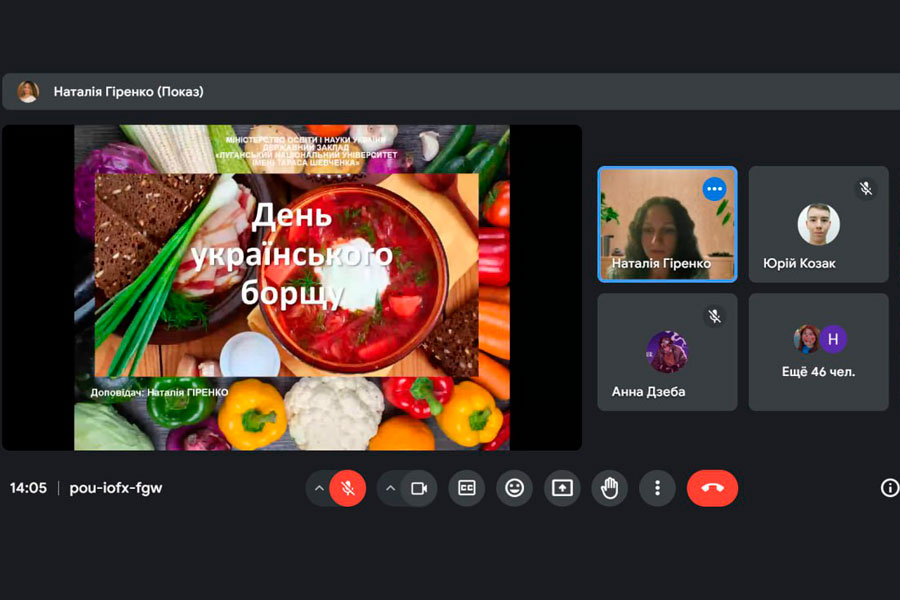The image size is (900, 600).
Task: Click the Present now screen-share icon
Action: (x=562, y=488)
